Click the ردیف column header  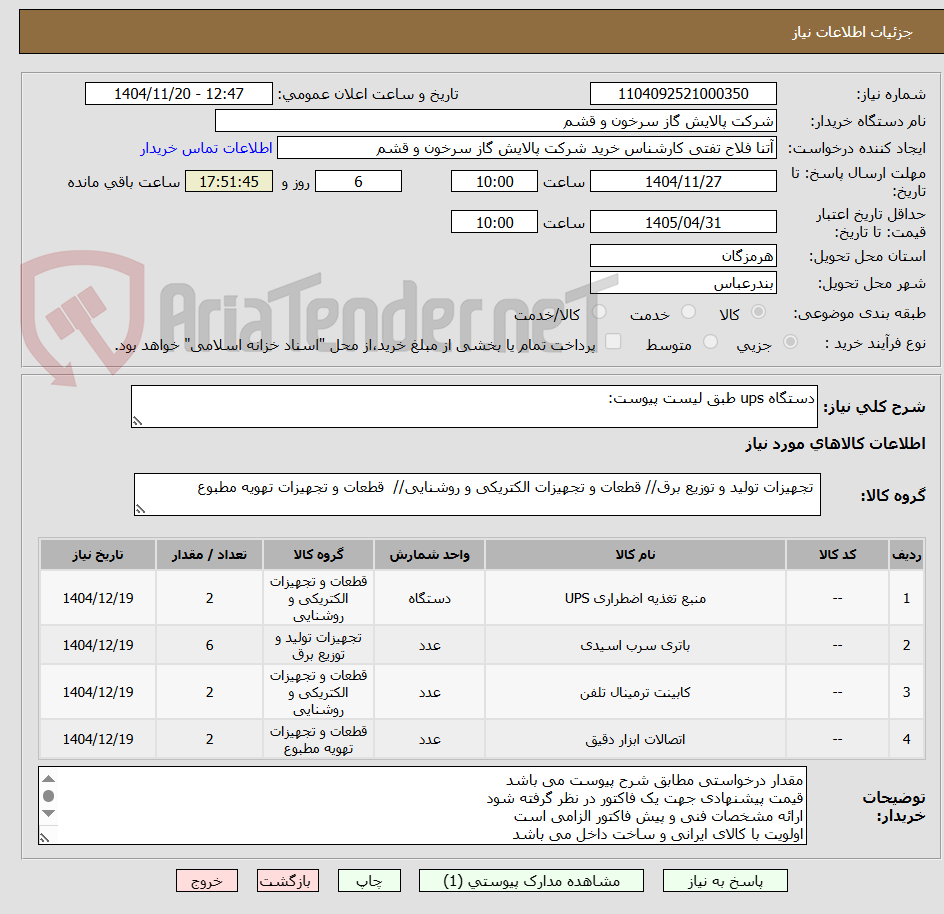907,555
